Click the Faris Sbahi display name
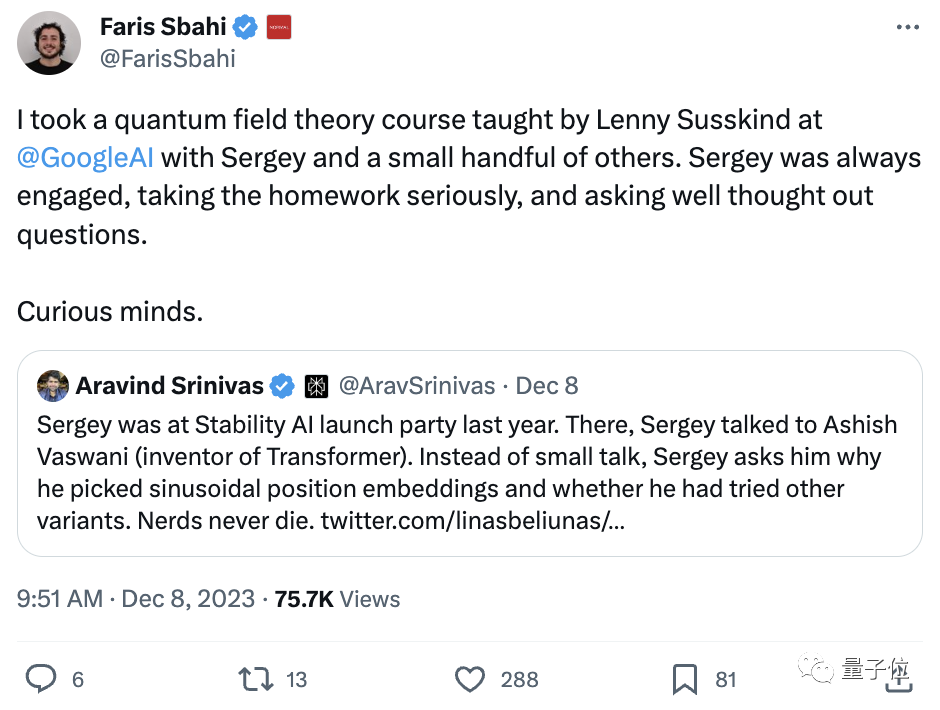This screenshot has width=940, height=710. pos(163,27)
